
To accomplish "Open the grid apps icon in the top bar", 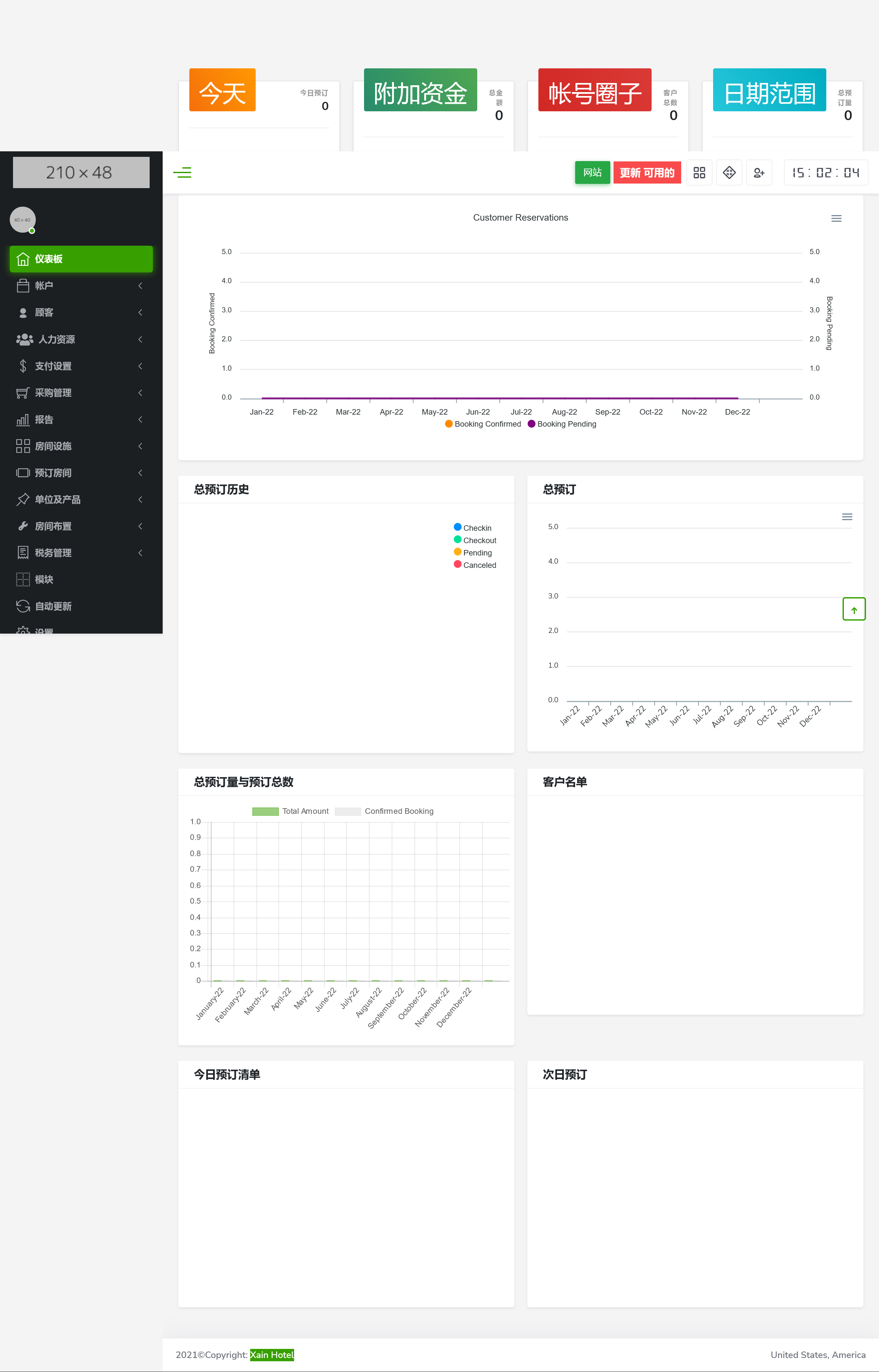I will (x=699, y=172).
